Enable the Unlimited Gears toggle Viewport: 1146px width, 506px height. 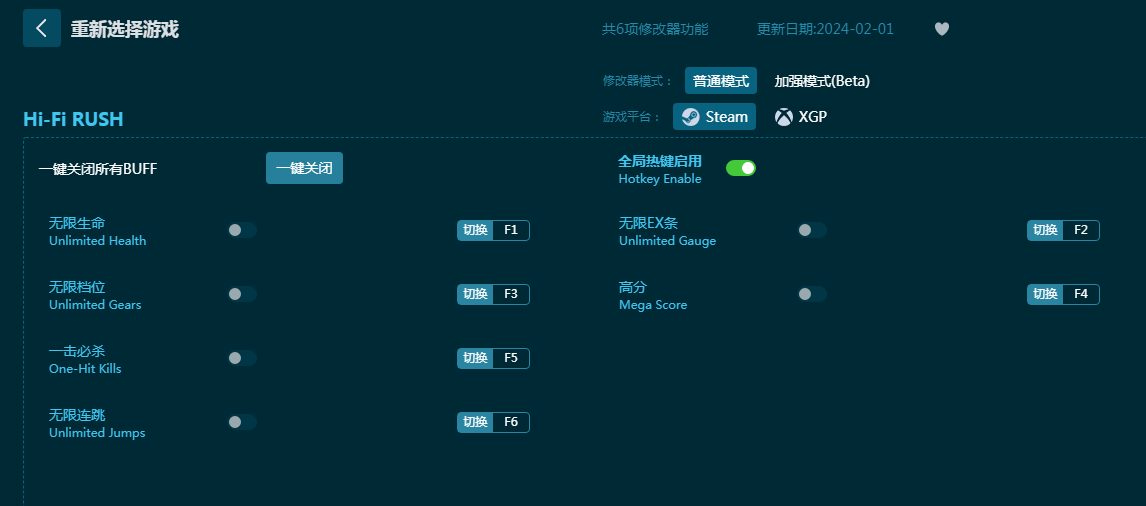point(242,294)
